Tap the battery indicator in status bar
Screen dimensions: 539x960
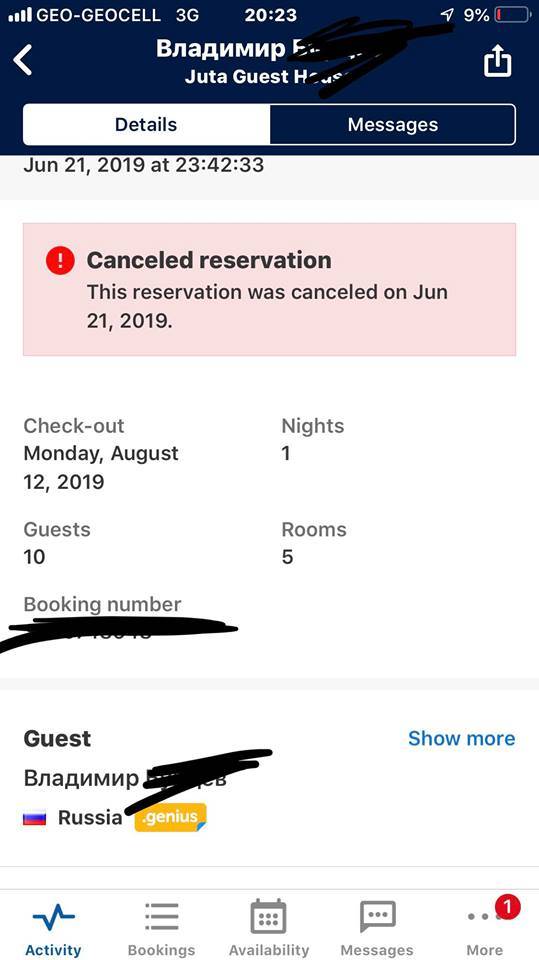coord(512,15)
